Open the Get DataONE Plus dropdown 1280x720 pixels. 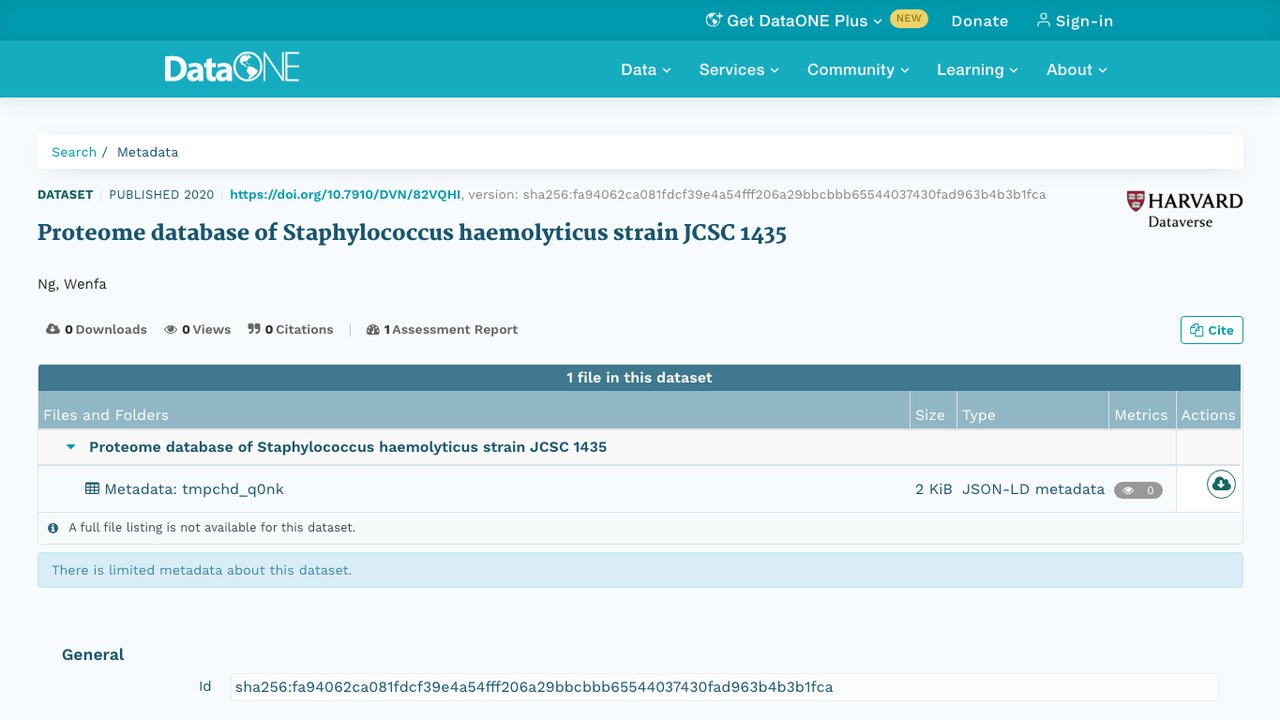coord(794,20)
